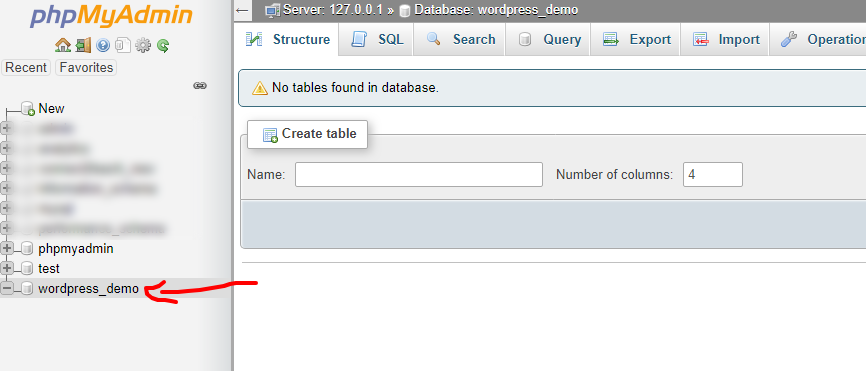Collapse top panel with left arrow
The width and height of the screenshot is (866, 371).
241,10
